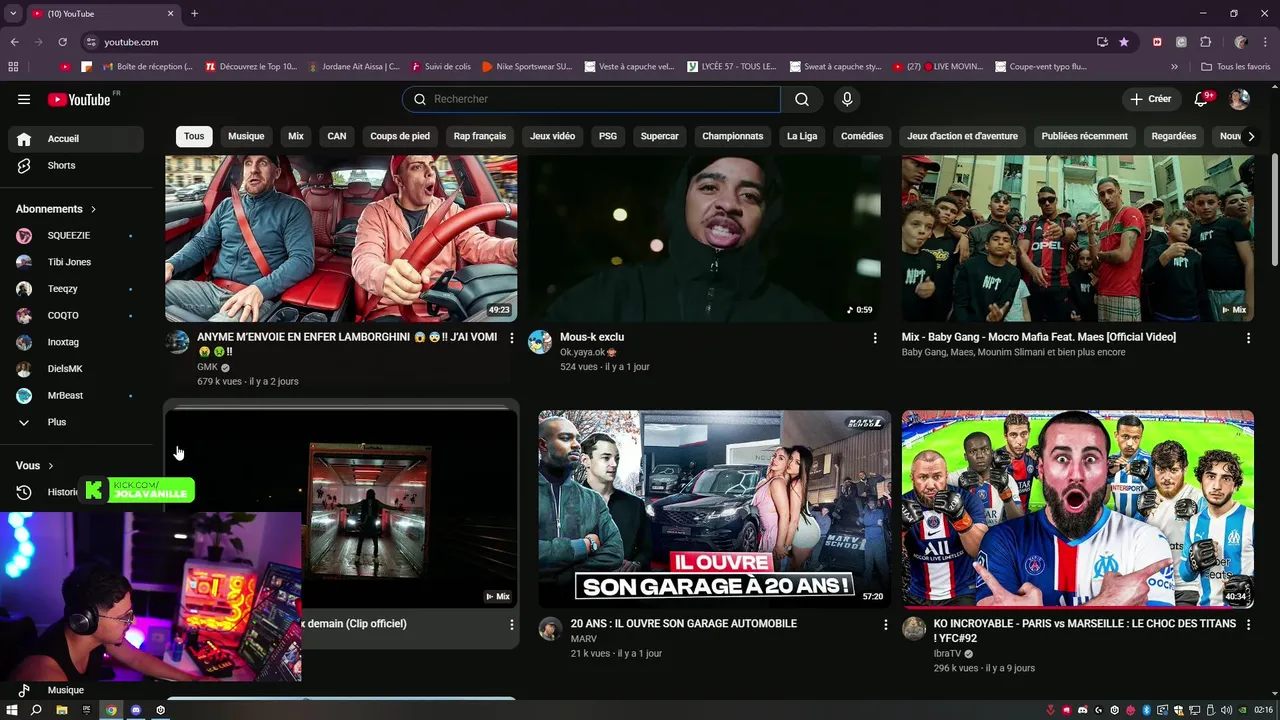
Task: Select the Publiées récemment chip
Action: click(x=1084, y=136)
